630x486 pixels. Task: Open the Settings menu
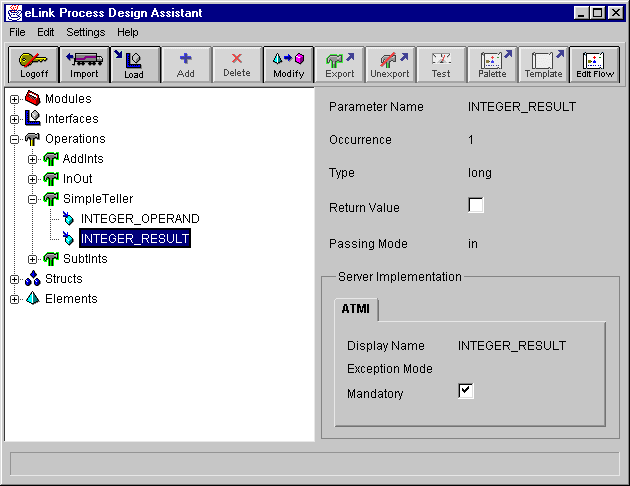pyautogui.click(x=86, y=32)
